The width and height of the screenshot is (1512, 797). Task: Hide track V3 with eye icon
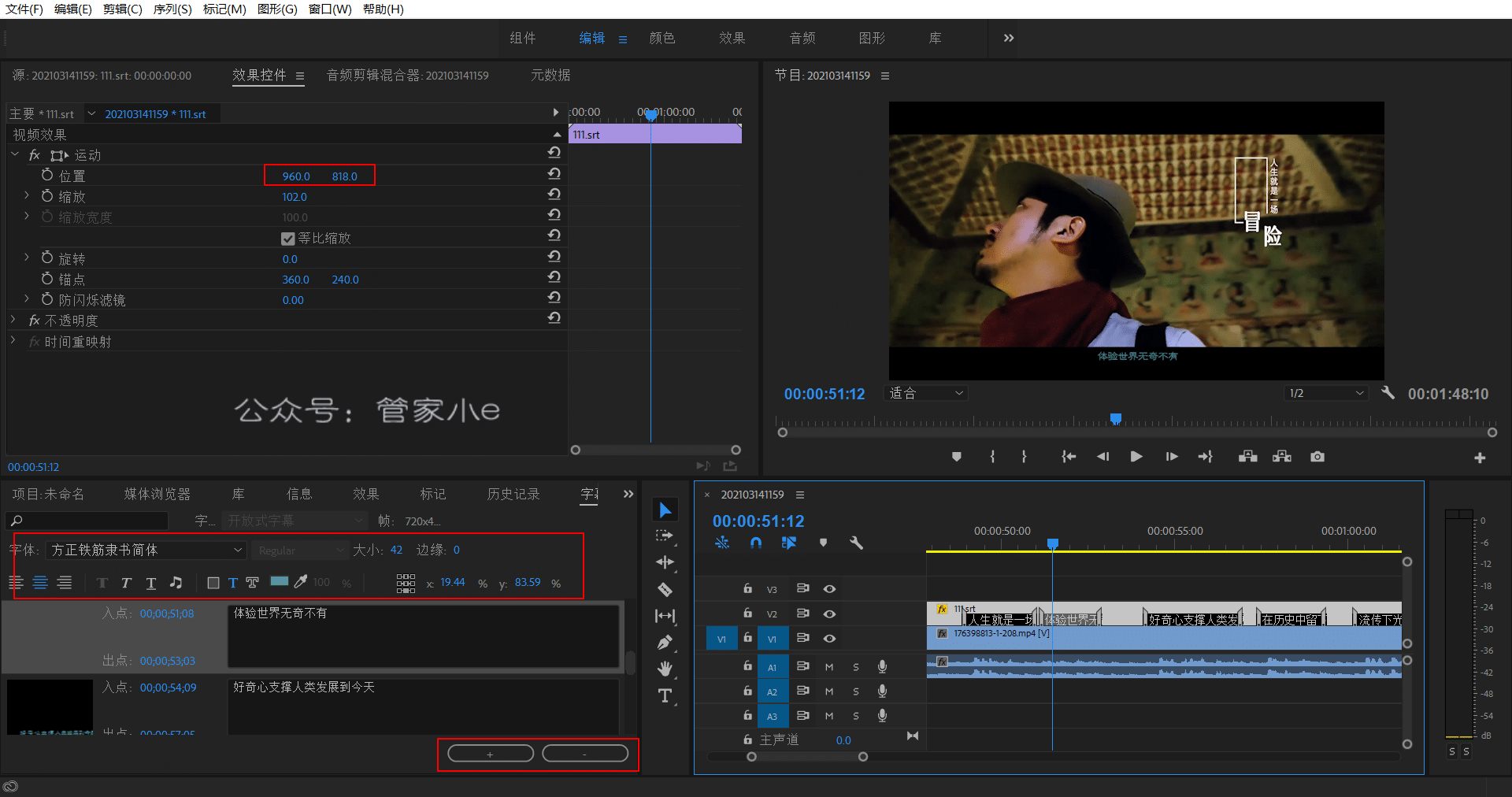tap(829, 589)
